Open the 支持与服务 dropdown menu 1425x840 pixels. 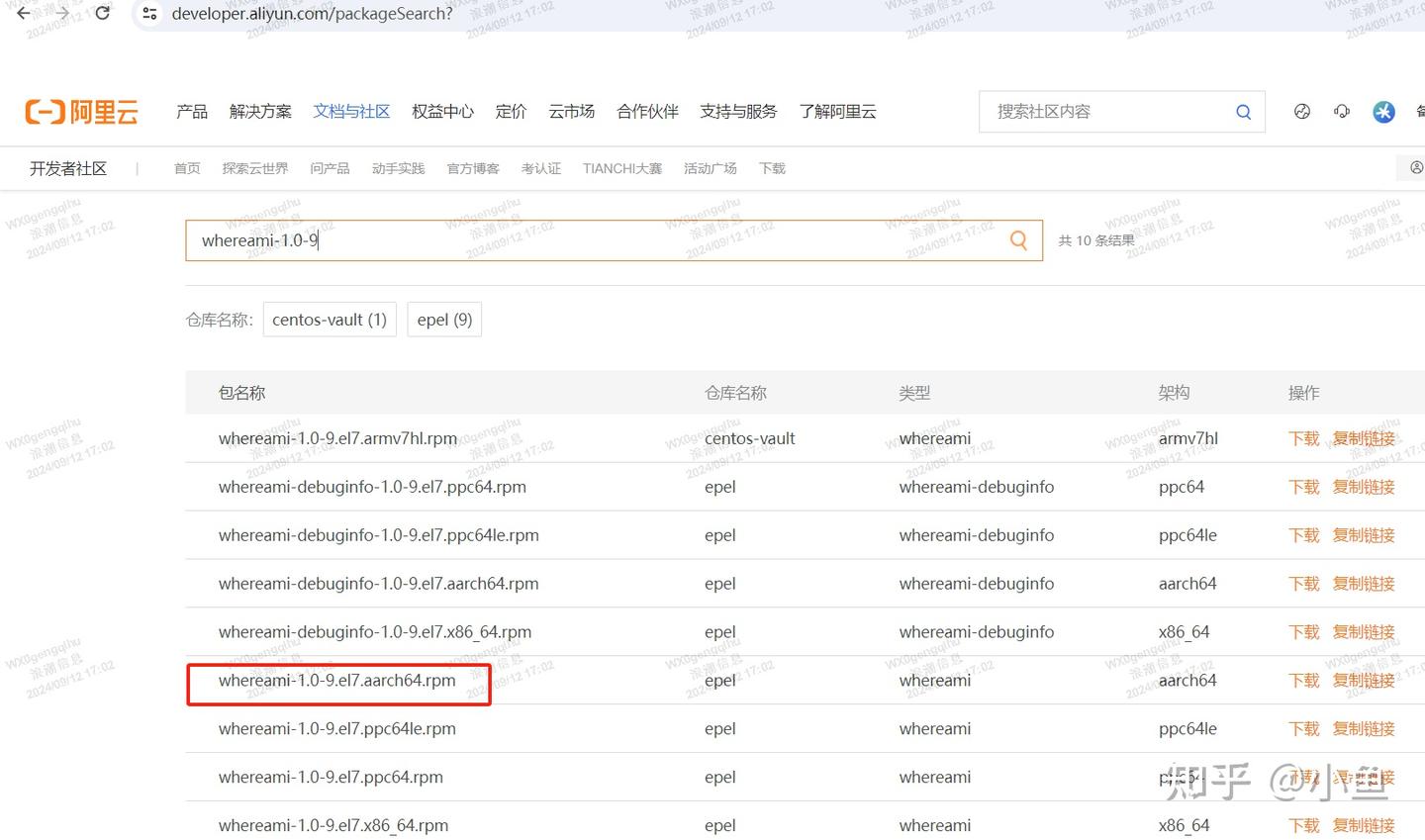point(738,112)
